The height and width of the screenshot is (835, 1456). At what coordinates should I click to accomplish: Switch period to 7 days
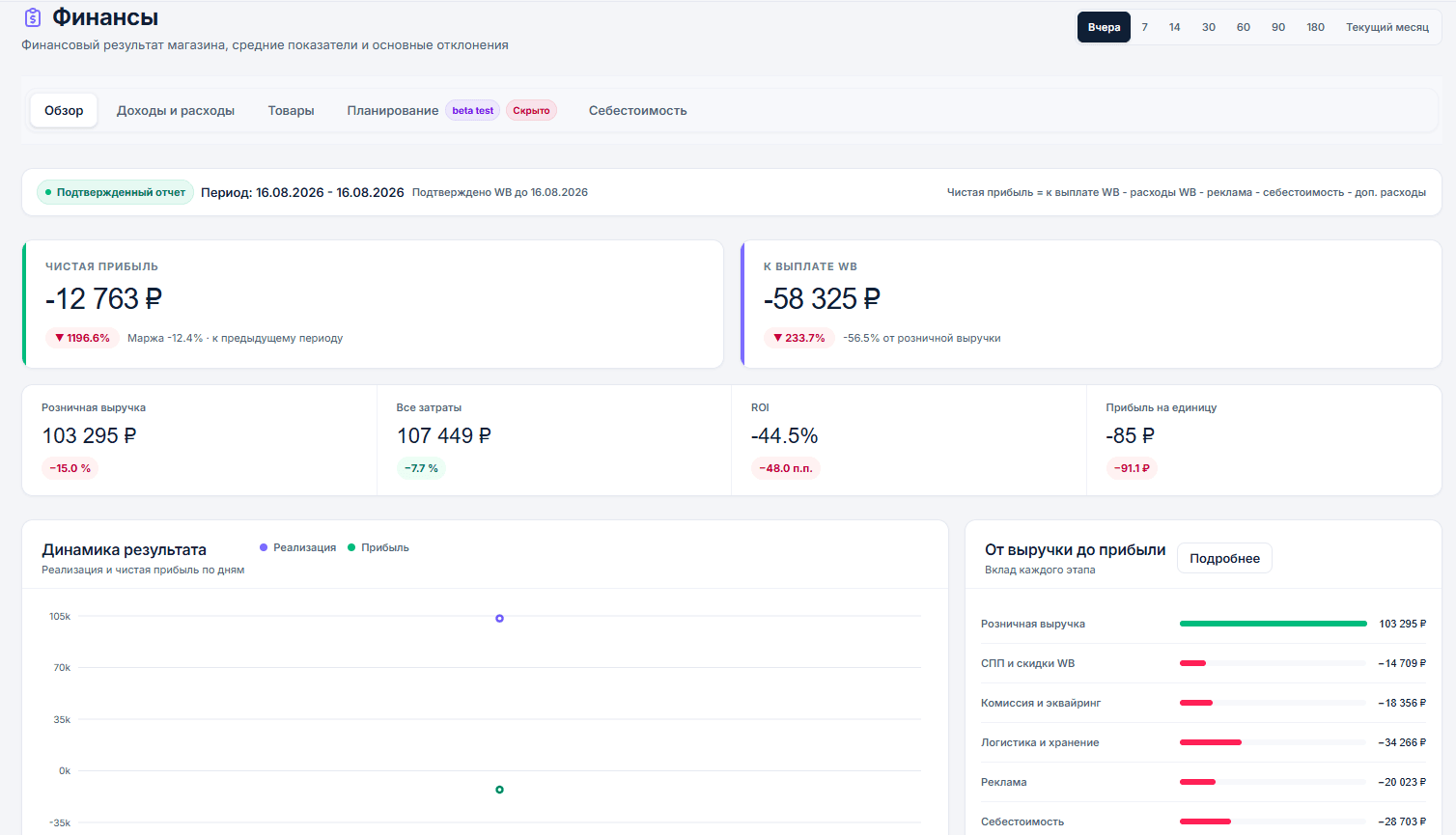pyautogui.click(x=1145, y=27)
